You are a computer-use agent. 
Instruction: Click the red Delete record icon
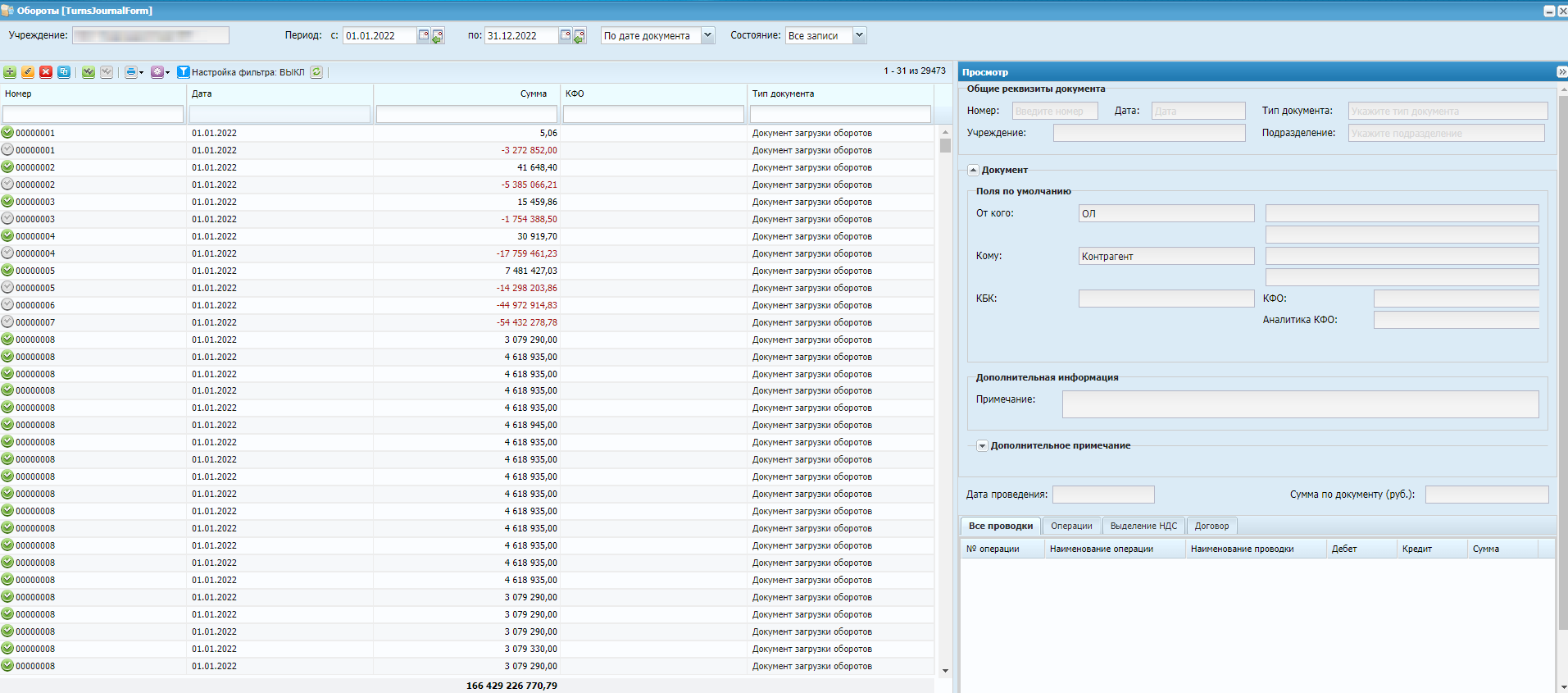pyautogui.click(x=46, y=72)
